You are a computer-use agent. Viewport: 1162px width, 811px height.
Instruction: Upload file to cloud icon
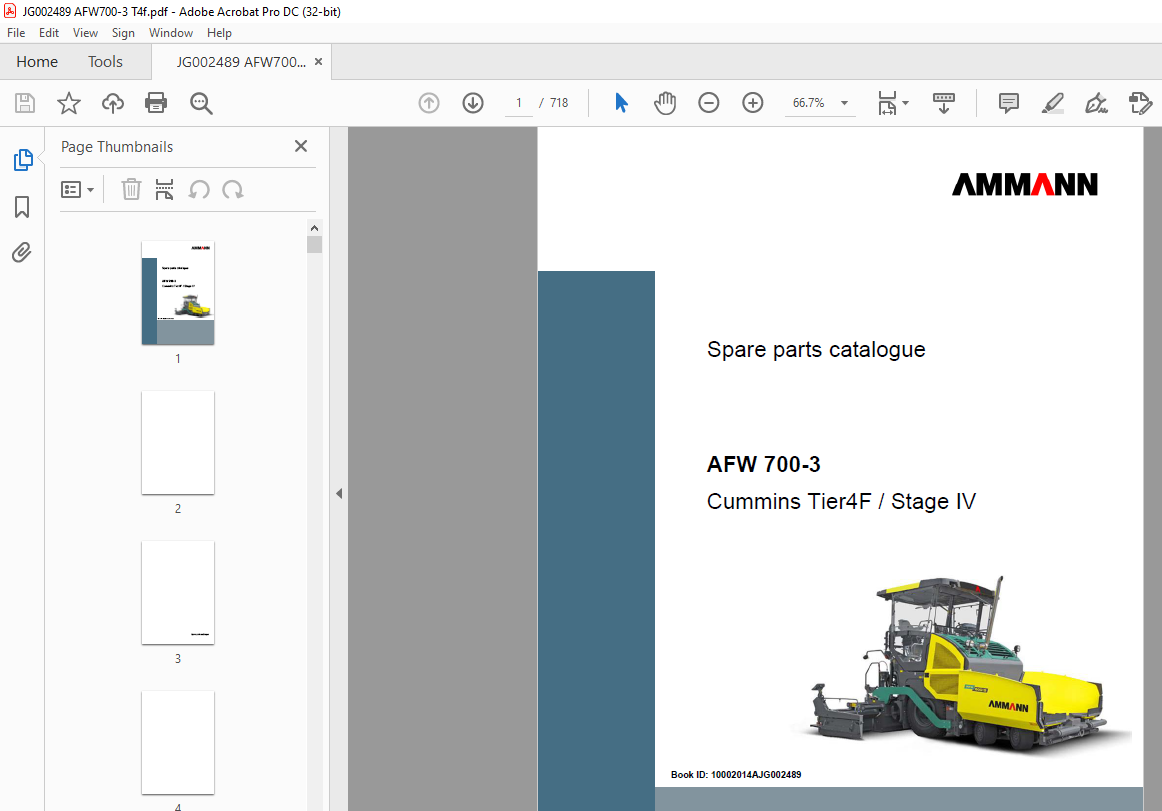point(113,103)
